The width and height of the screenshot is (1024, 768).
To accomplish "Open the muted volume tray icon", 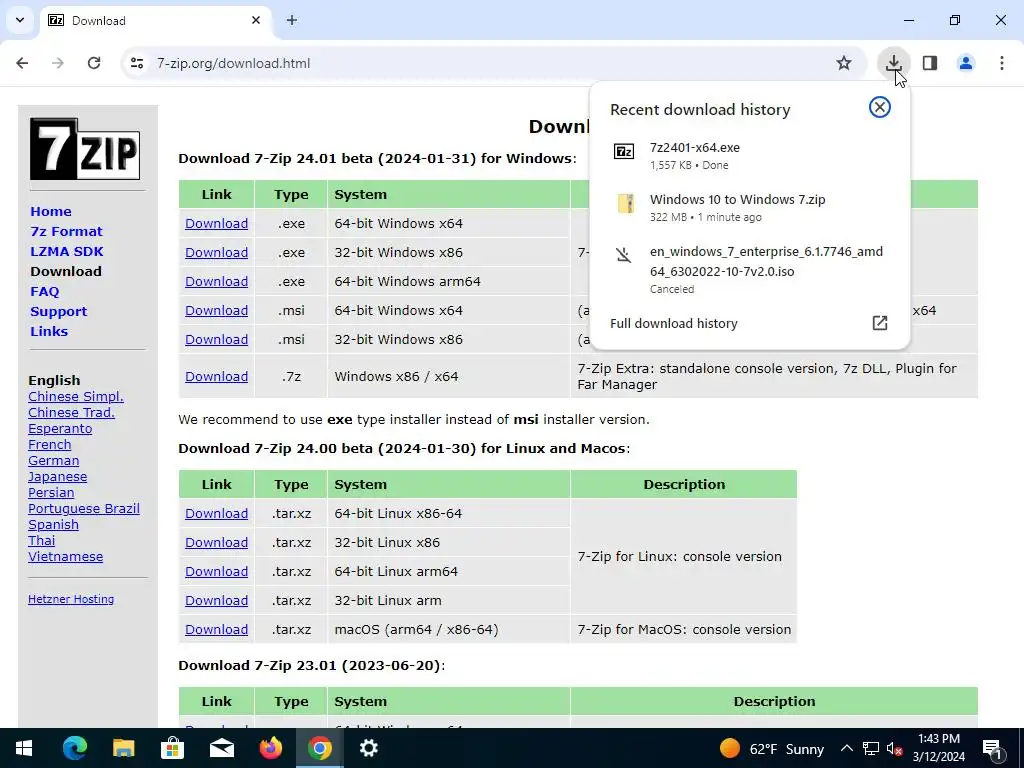I will tap(895, 748).
